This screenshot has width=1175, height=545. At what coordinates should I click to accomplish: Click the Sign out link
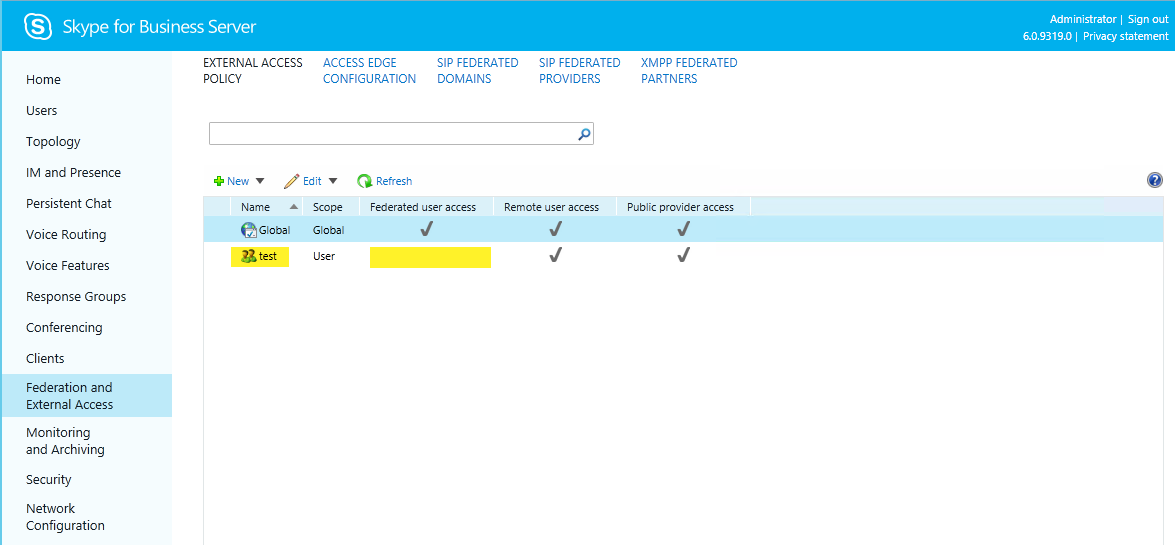[x=1148, y=19]
